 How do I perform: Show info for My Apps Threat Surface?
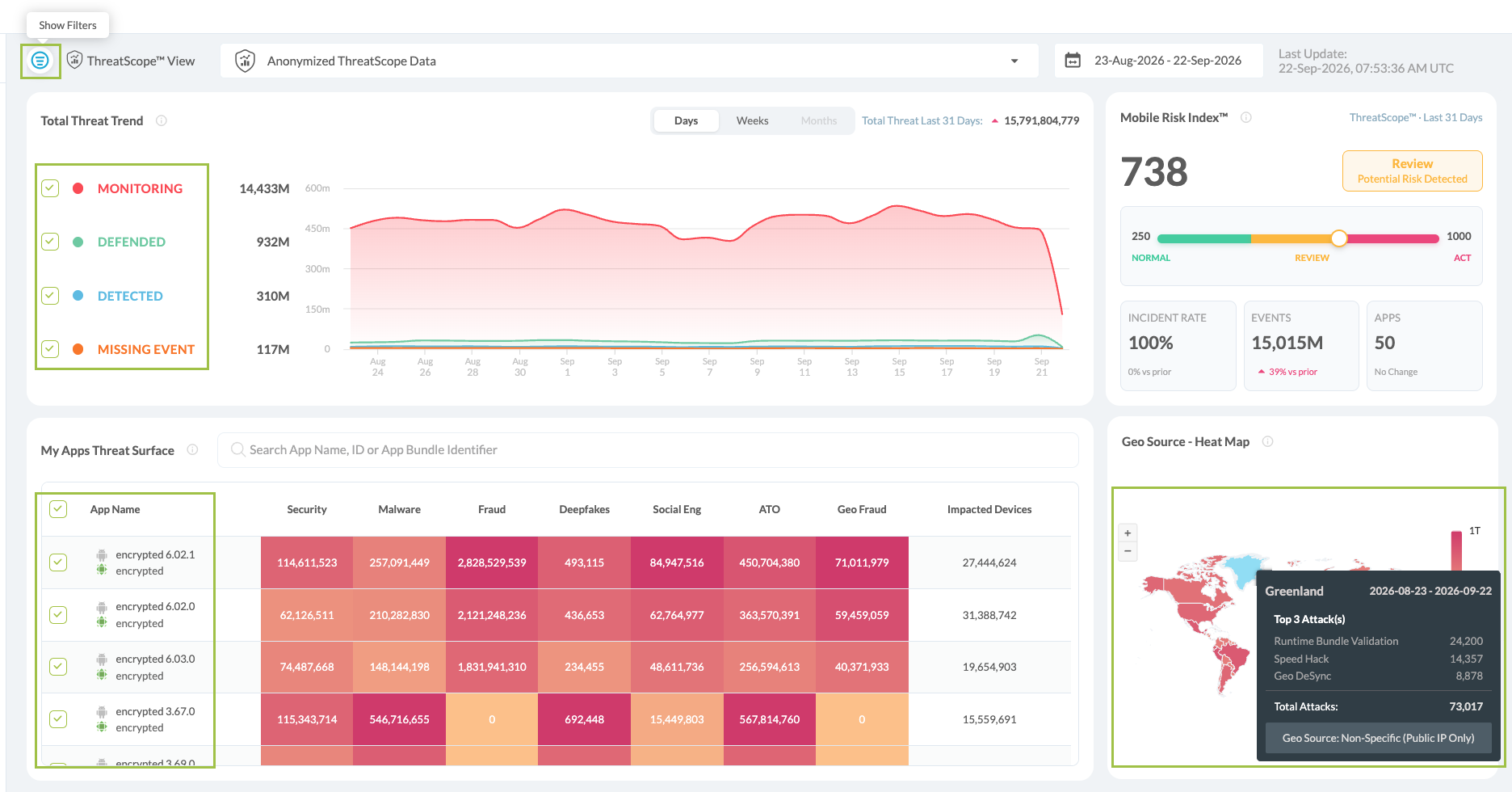192,450
